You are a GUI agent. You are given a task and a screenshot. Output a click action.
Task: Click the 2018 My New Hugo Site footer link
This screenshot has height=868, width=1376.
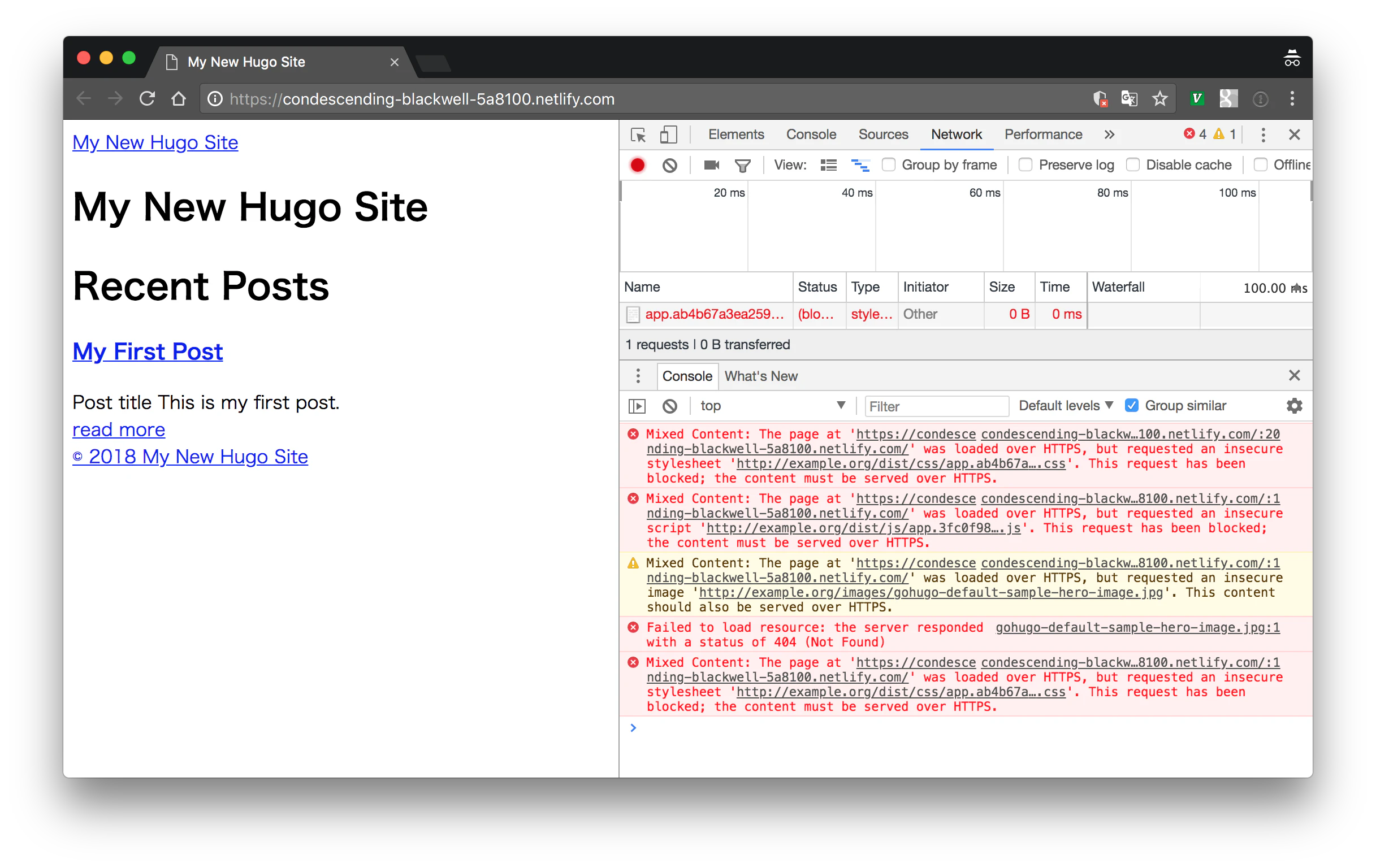(191, 457)
